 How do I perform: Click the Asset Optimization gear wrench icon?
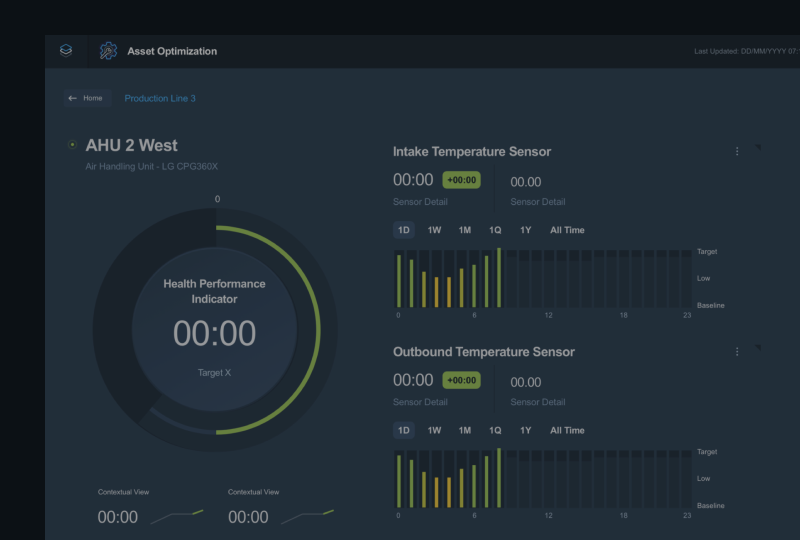click(108, 51)
